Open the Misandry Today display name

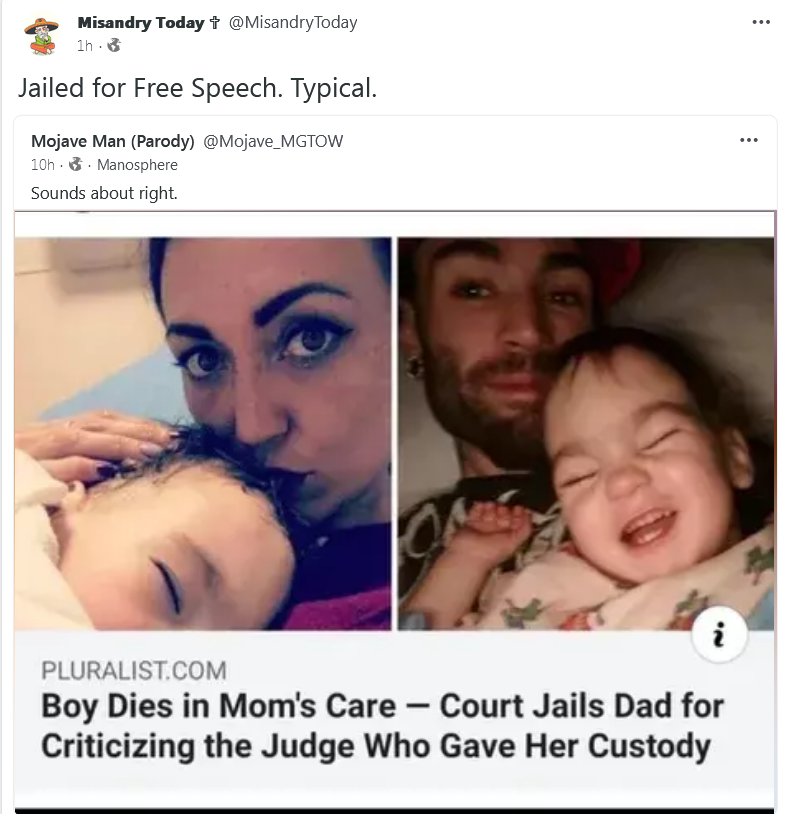[141, 22]
